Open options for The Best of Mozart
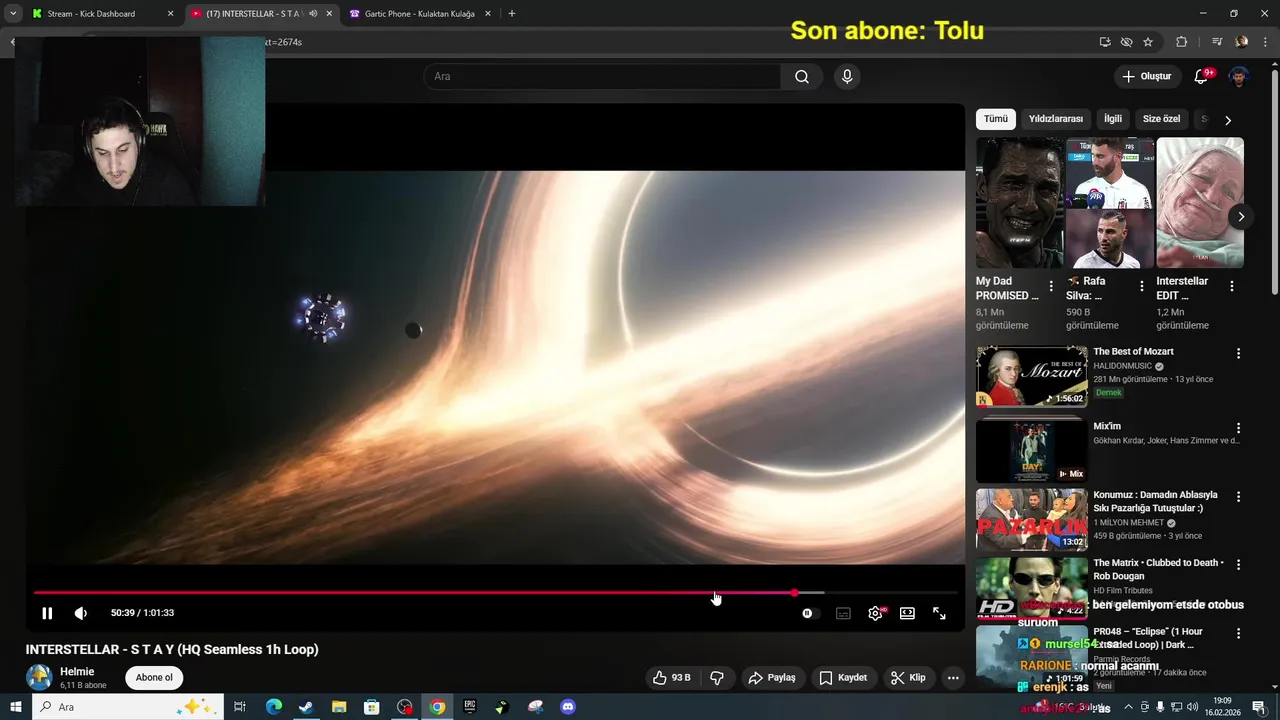 point(1238,354)
